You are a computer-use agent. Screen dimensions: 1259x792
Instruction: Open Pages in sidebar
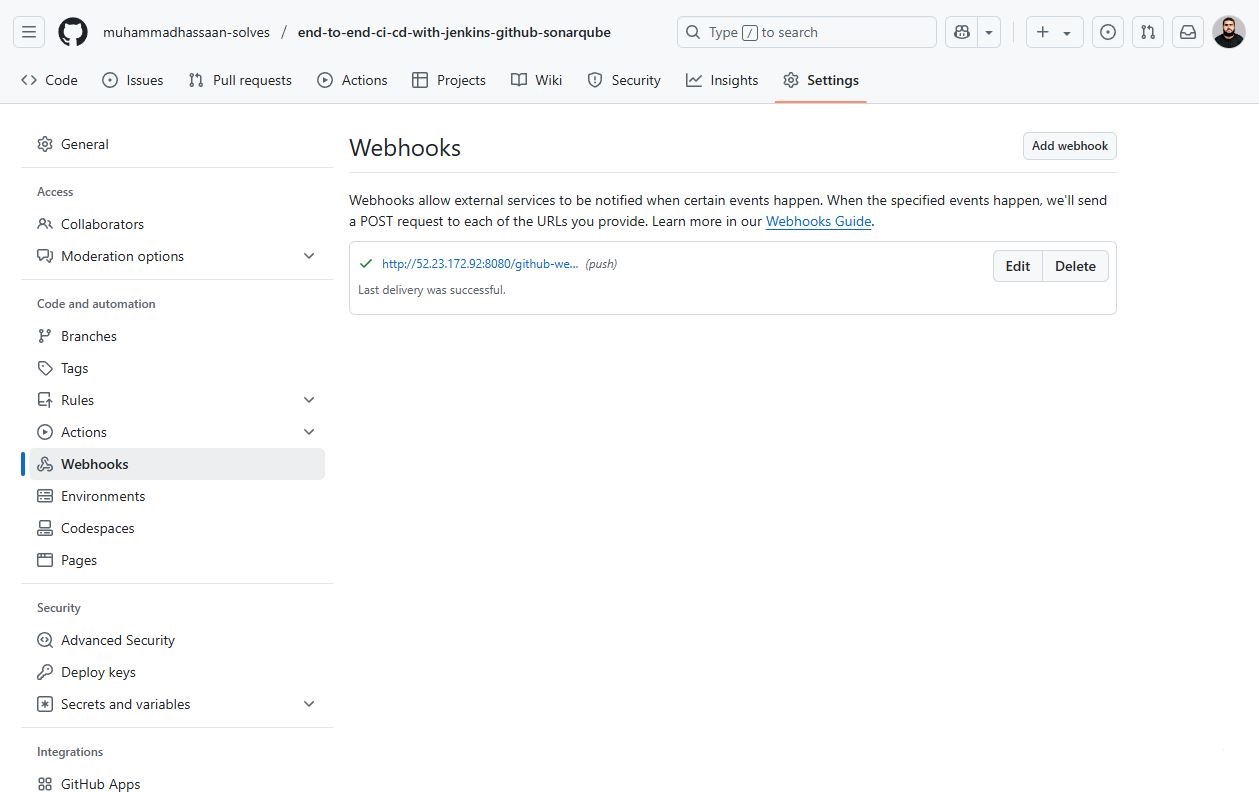177,560
